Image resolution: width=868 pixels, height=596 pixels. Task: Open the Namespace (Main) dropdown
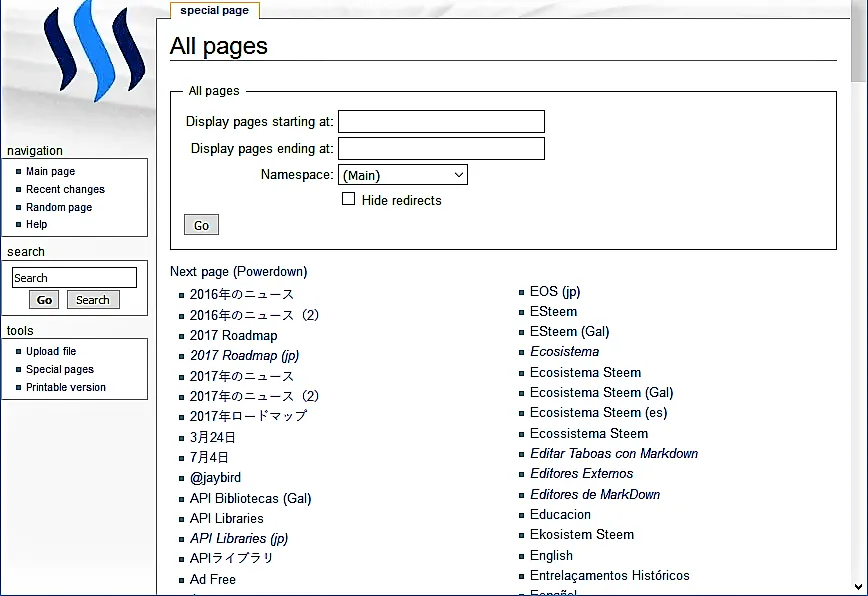(402, 175)
